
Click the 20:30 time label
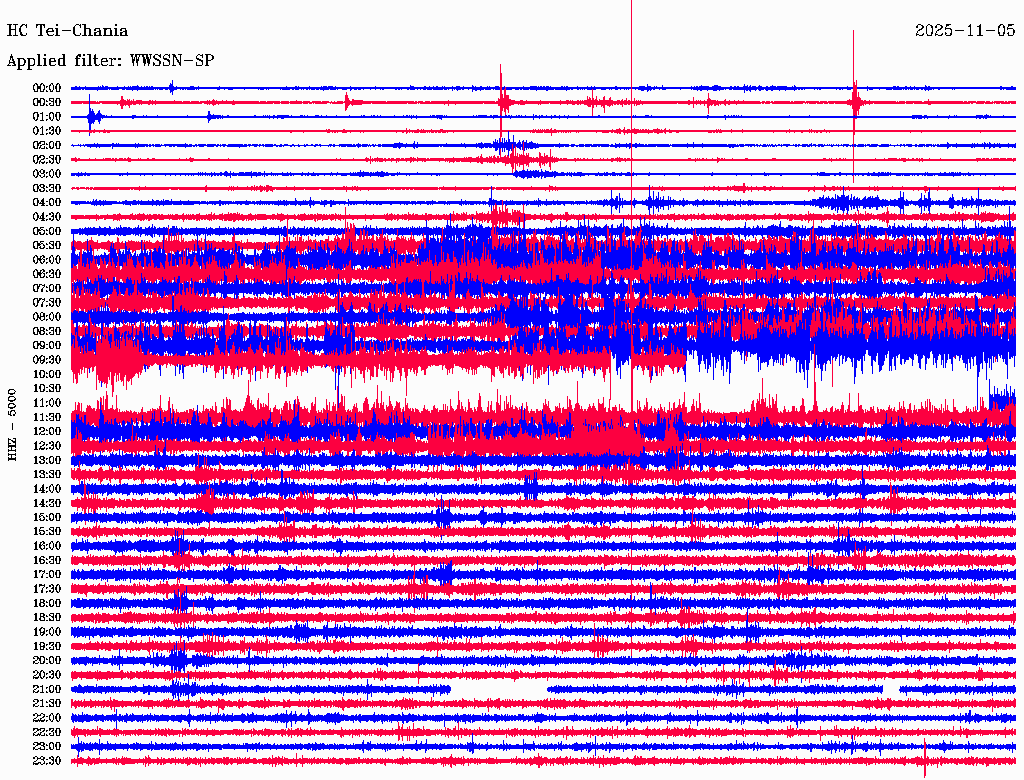click(47, 675)
